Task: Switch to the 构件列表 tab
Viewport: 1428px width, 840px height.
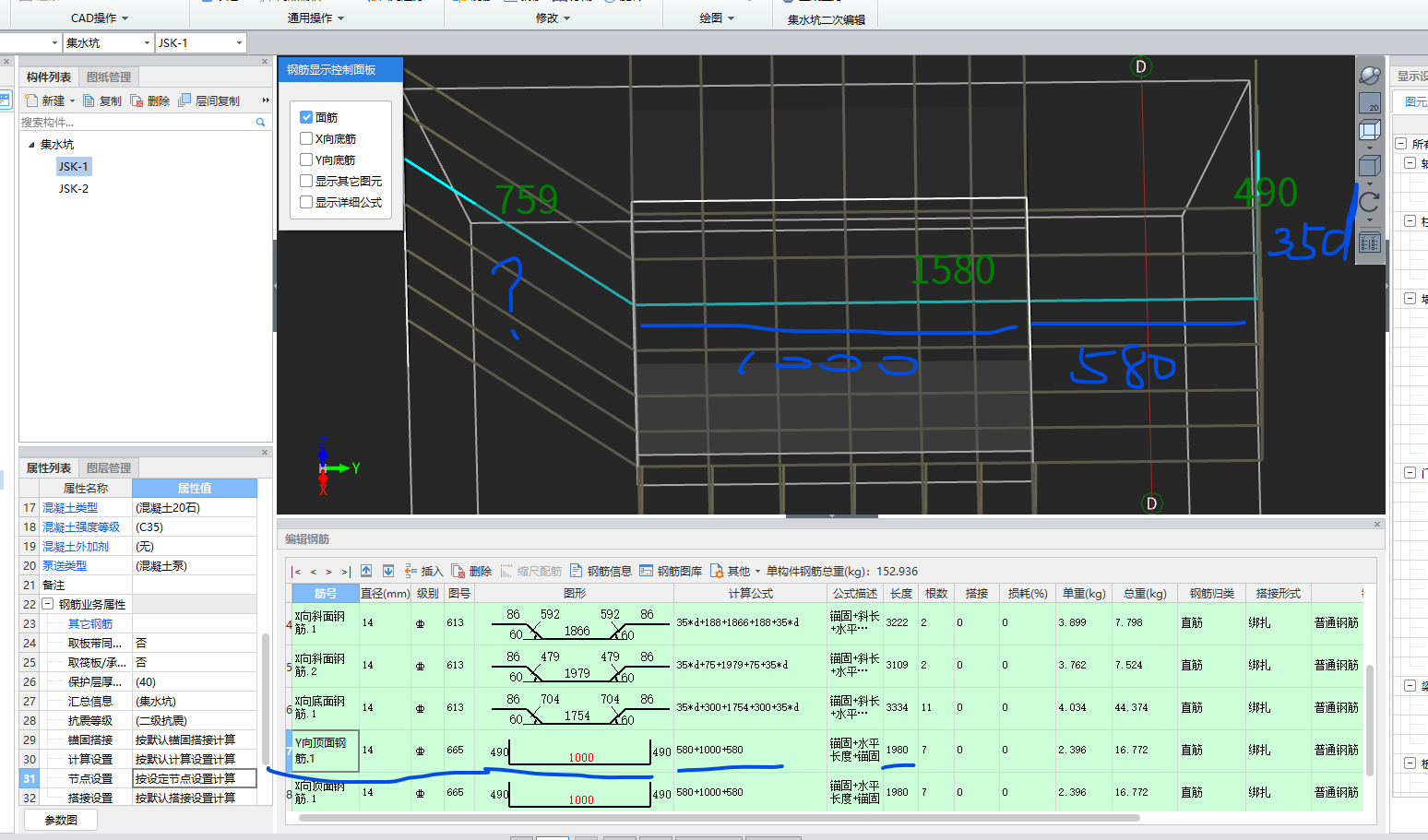Action: pos(49,77)
